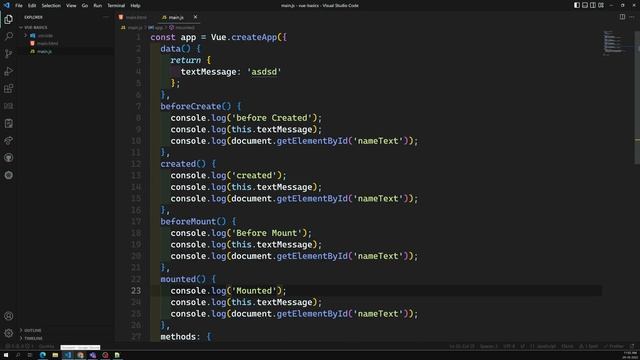Open the Windows Start button
The width and height of the screenshot is (640, 360).
click(6, 355)
